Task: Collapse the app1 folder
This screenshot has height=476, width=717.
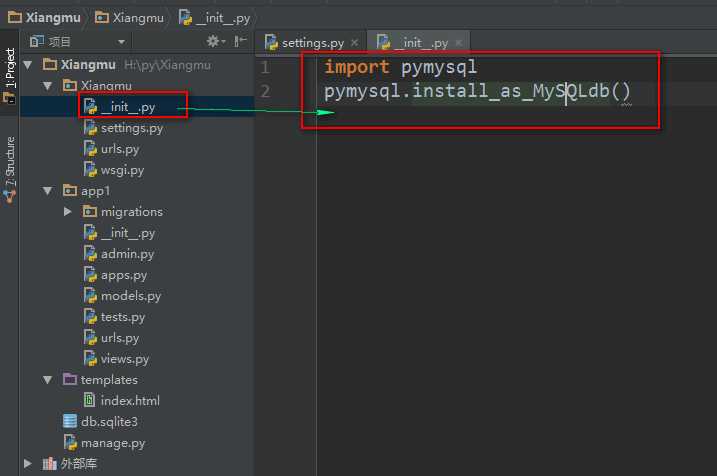Action: (x=48, y=191)
